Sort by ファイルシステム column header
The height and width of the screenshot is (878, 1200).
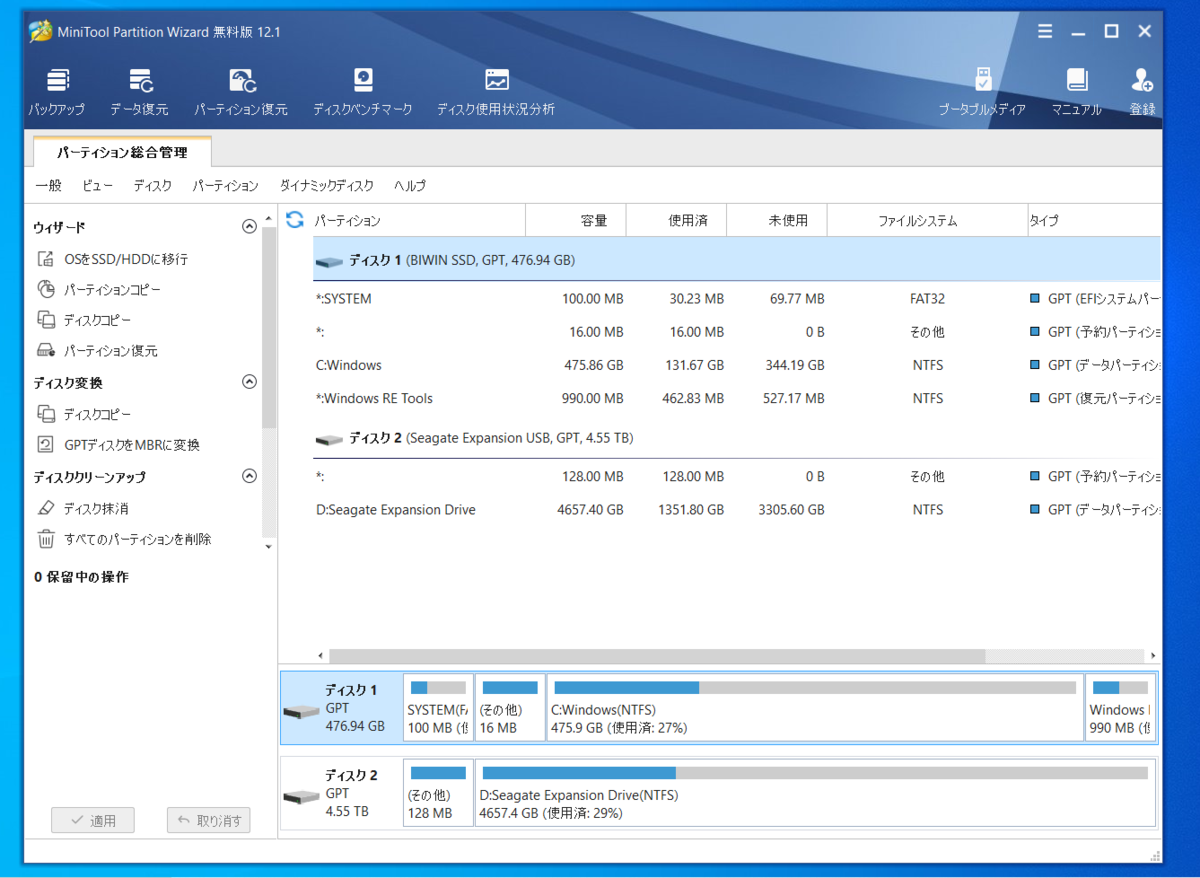(928, 220)
